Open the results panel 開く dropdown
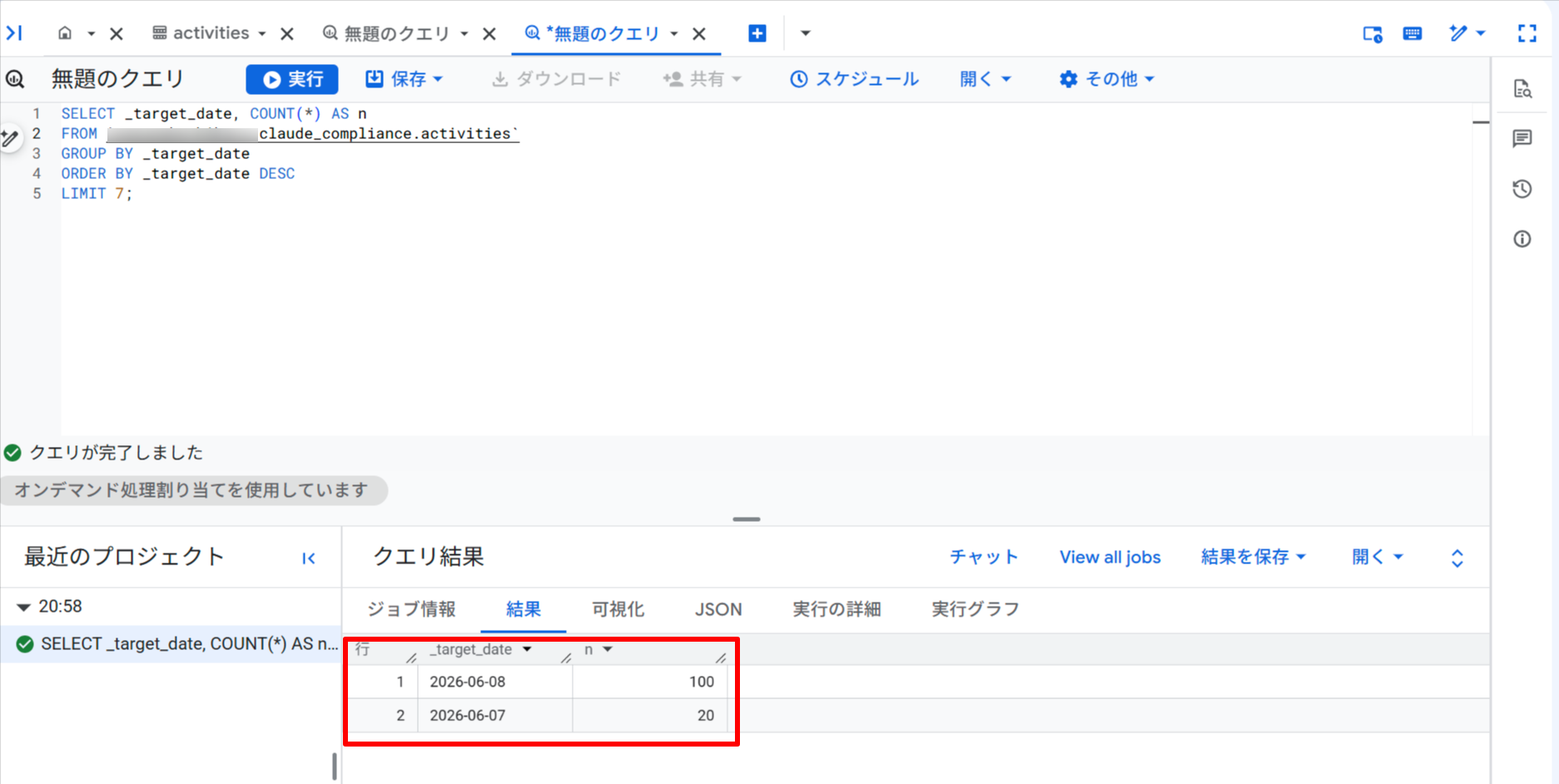The image size is (1559, 784). pos(1378,557)
